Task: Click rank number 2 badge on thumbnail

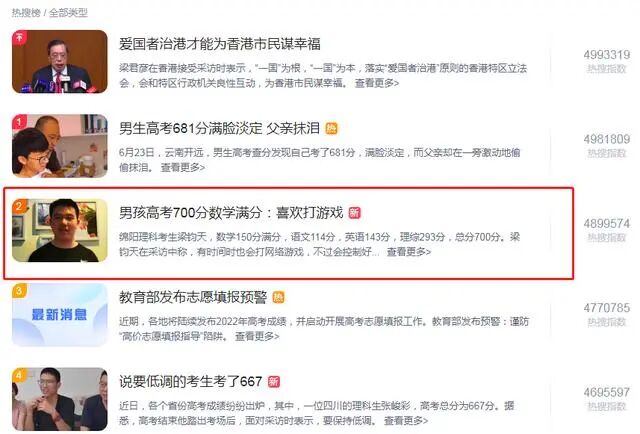Action: click(x=19, y=206)
